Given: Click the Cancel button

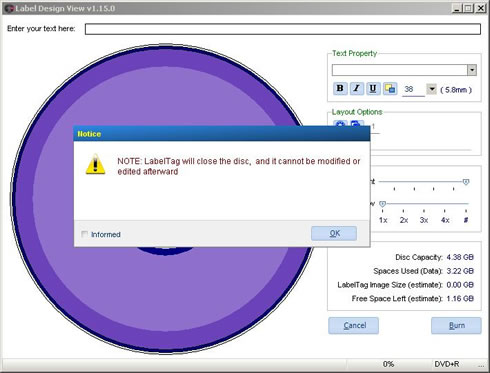Looking at the screenshot, I should point(353,325).
